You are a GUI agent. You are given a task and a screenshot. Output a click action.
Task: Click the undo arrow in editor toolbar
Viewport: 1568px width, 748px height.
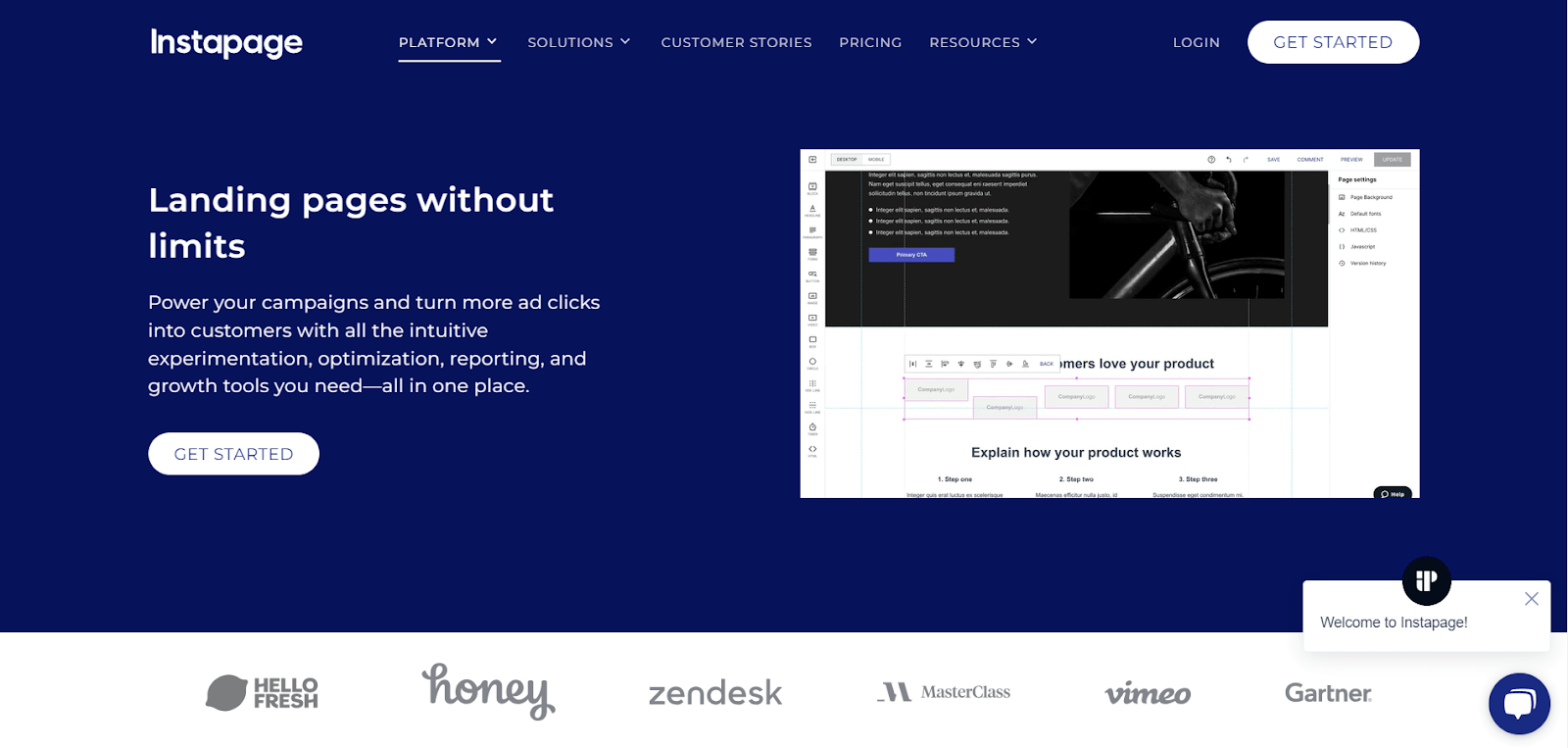point(1229,159)
